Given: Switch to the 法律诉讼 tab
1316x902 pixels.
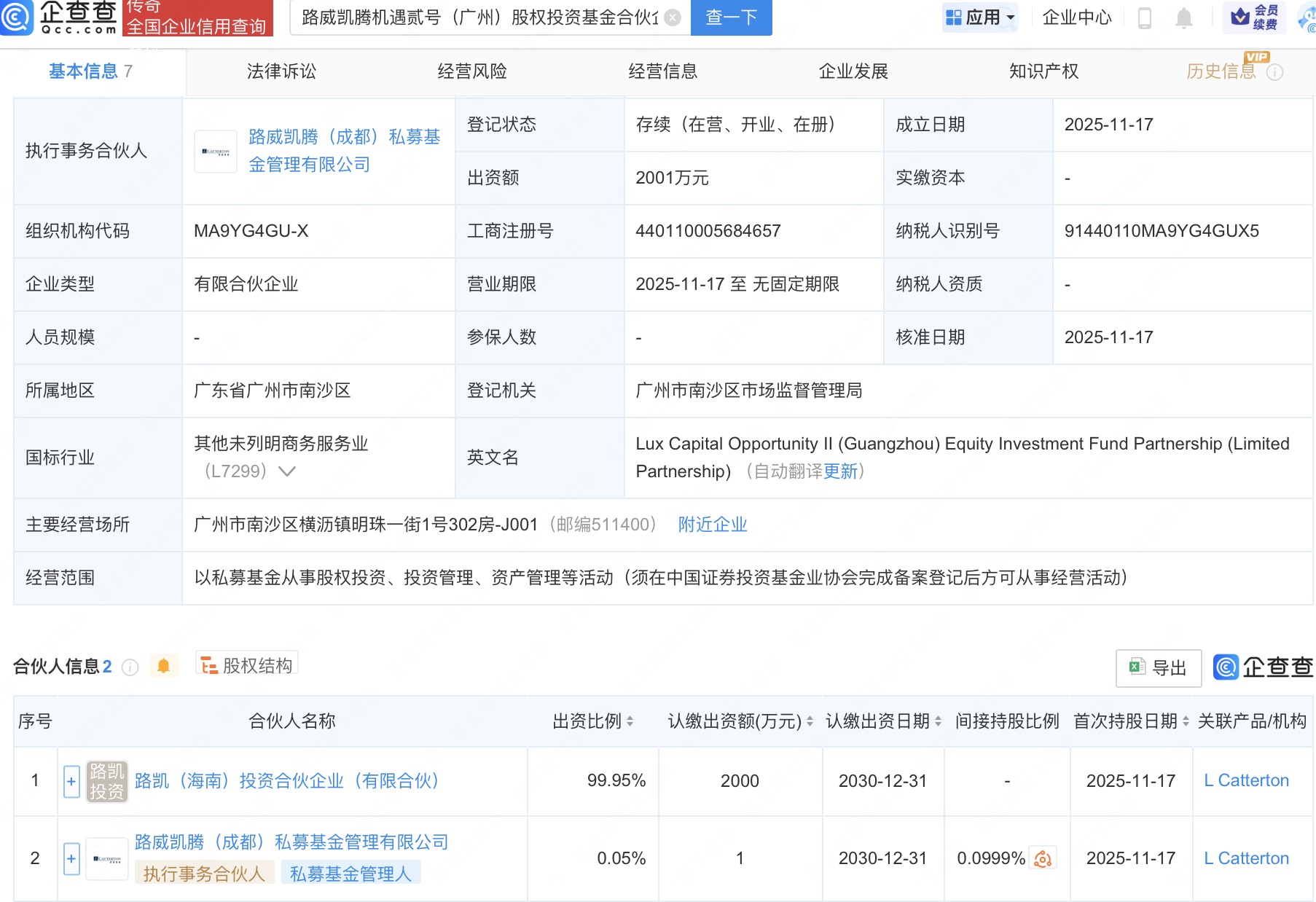Looking at the screenshot, I should [x=281, y=71].
